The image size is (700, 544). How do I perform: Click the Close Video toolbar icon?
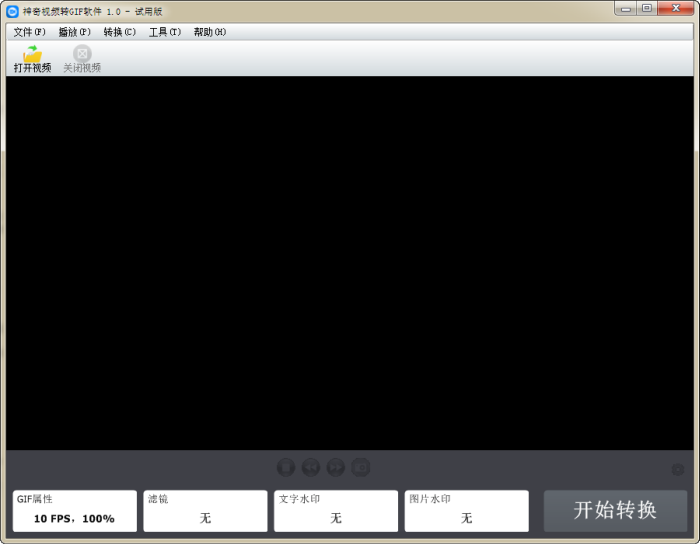tap(82, 54)
